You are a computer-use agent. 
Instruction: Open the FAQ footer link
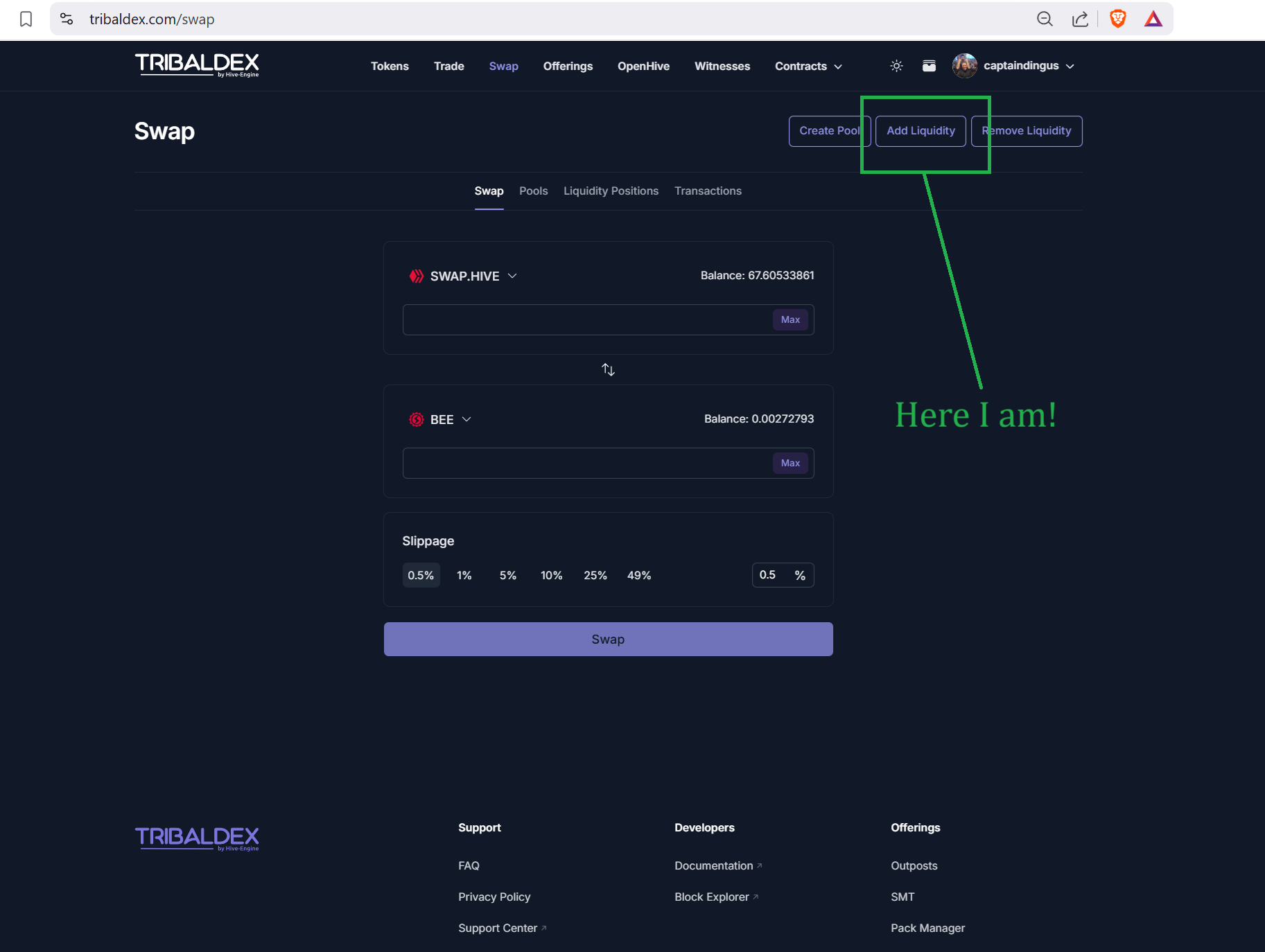pyautogui.click(x=469, y=865)
